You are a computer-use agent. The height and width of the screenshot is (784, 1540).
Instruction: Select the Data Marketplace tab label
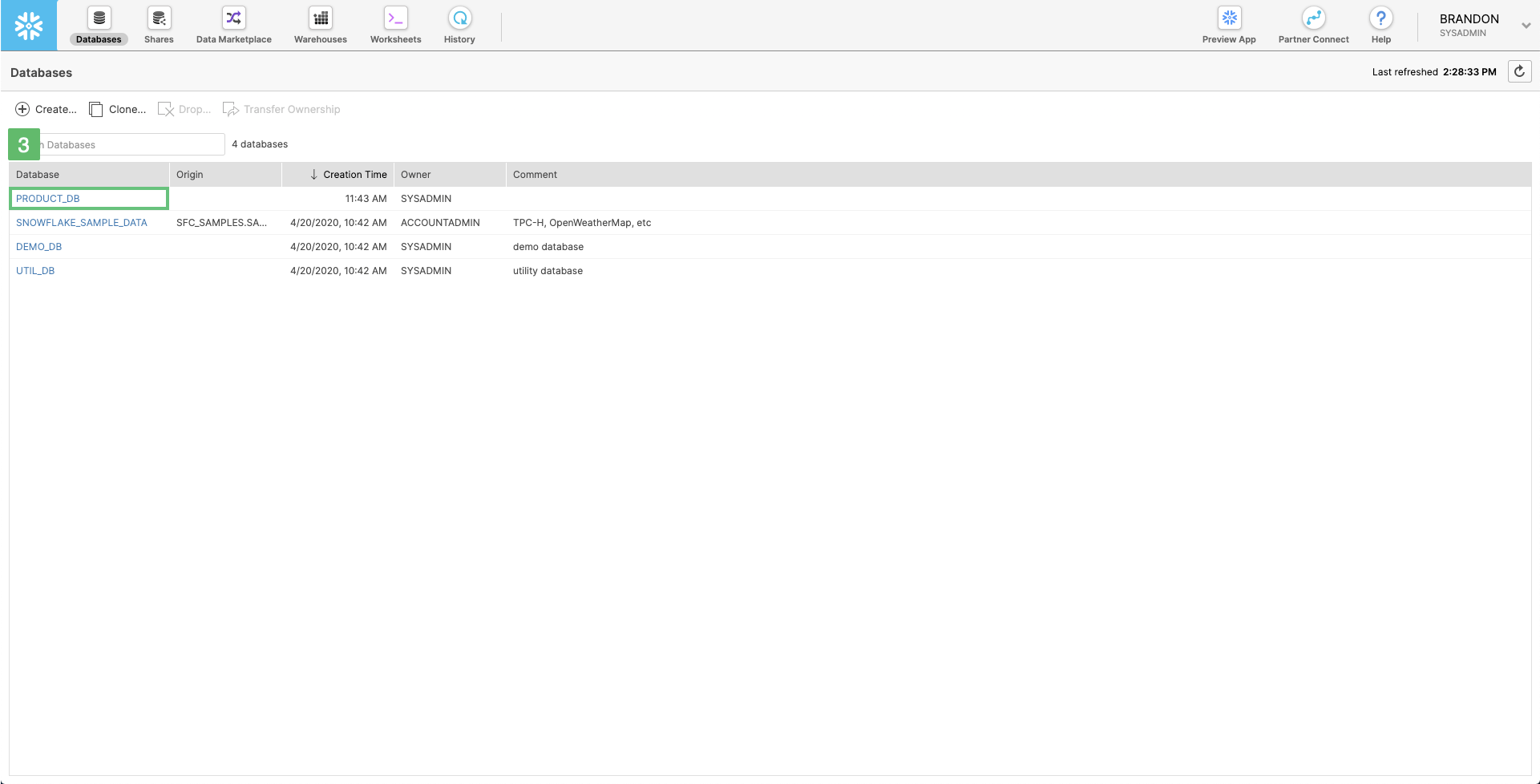click(x=234, y=39)
